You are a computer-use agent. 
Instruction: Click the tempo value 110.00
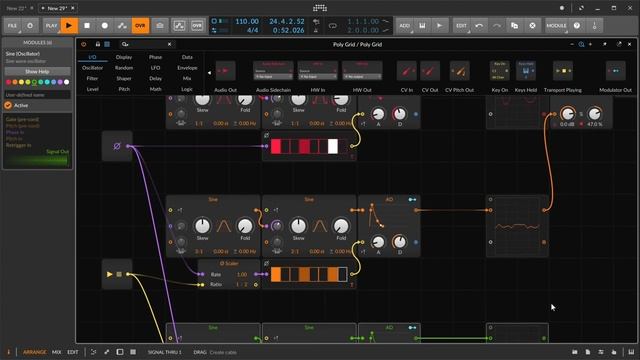pyautogui.click(x=247, y=21)
